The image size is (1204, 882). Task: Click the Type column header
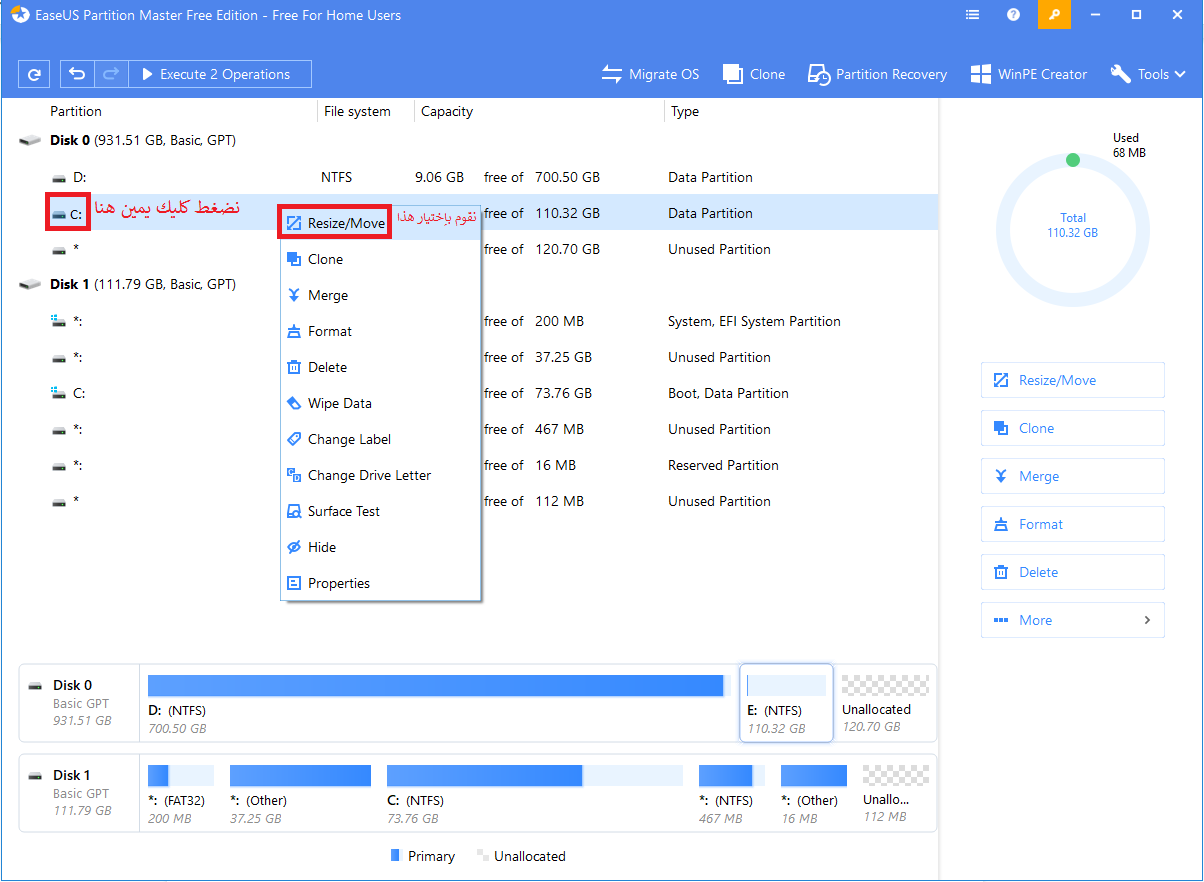tap(685, 111)
